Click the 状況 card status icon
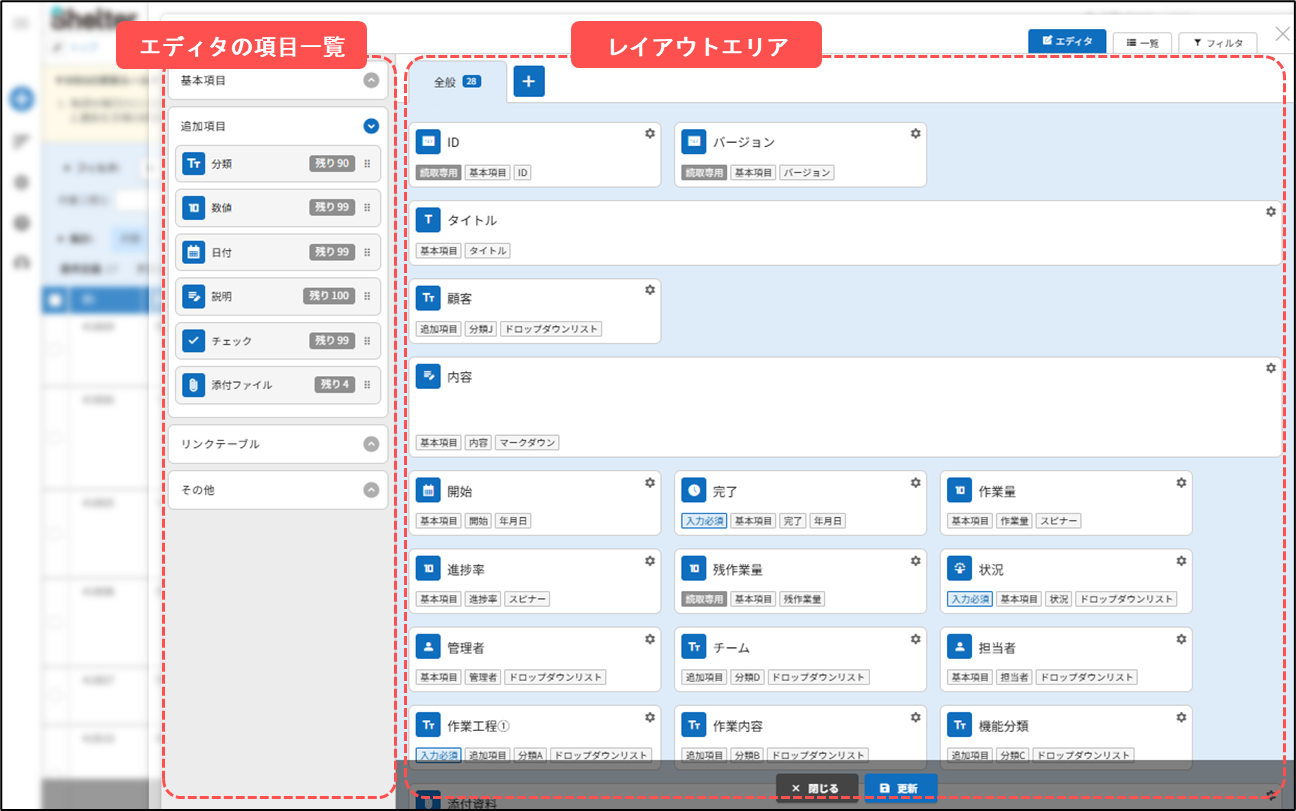The width and height of the screenshot is (1296, 811). click(960, 569)
